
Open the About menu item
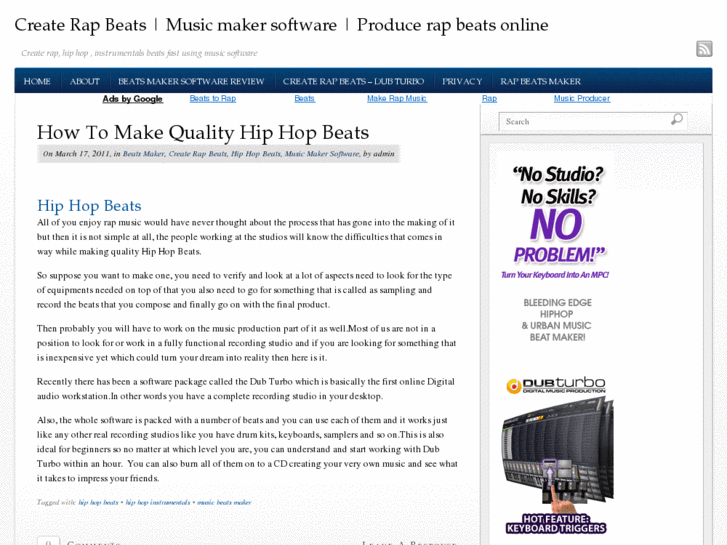tap(84, 81)
